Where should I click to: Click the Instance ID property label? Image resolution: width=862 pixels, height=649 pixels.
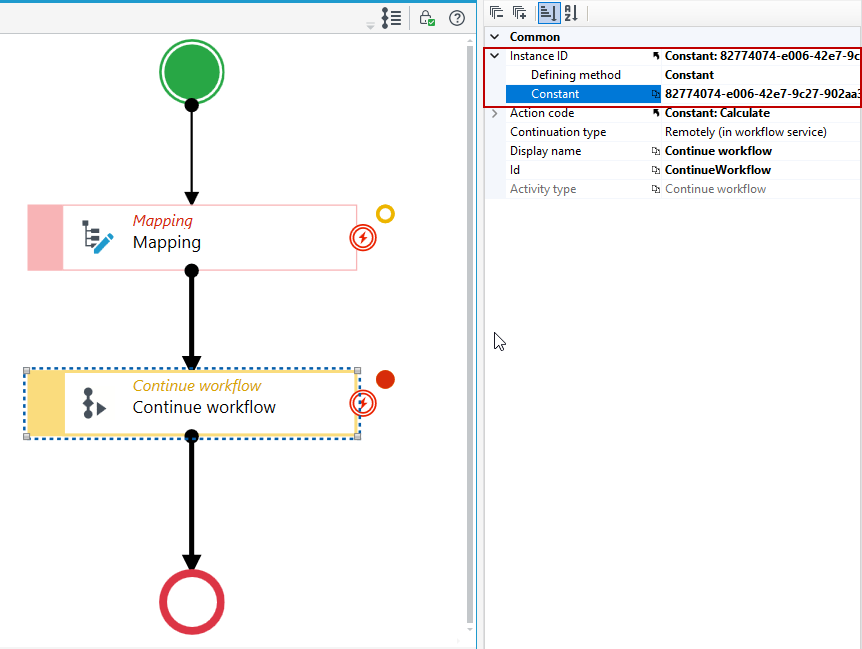click(x=539, y=56)
